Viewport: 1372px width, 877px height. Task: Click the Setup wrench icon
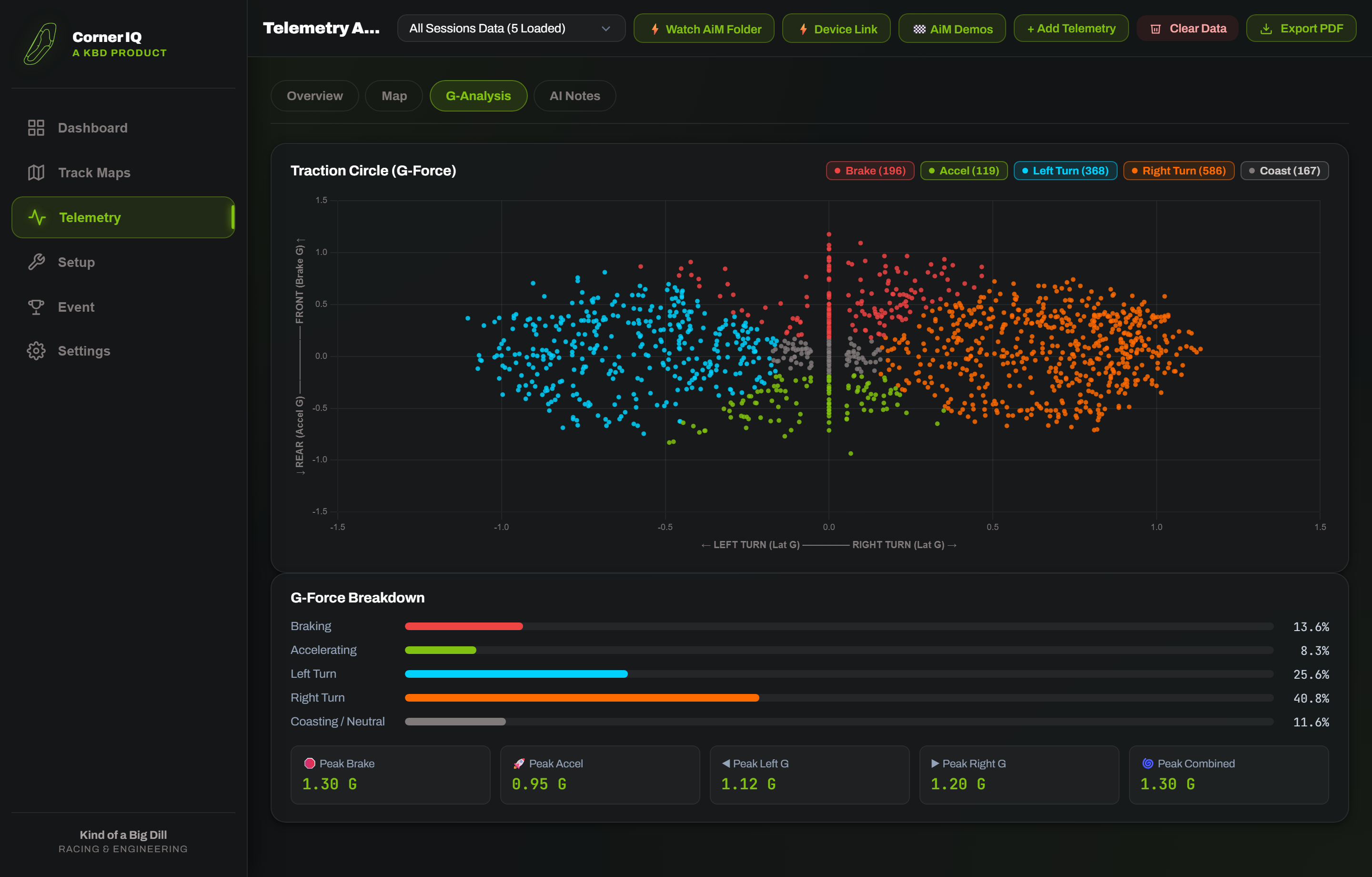[36, 262]
